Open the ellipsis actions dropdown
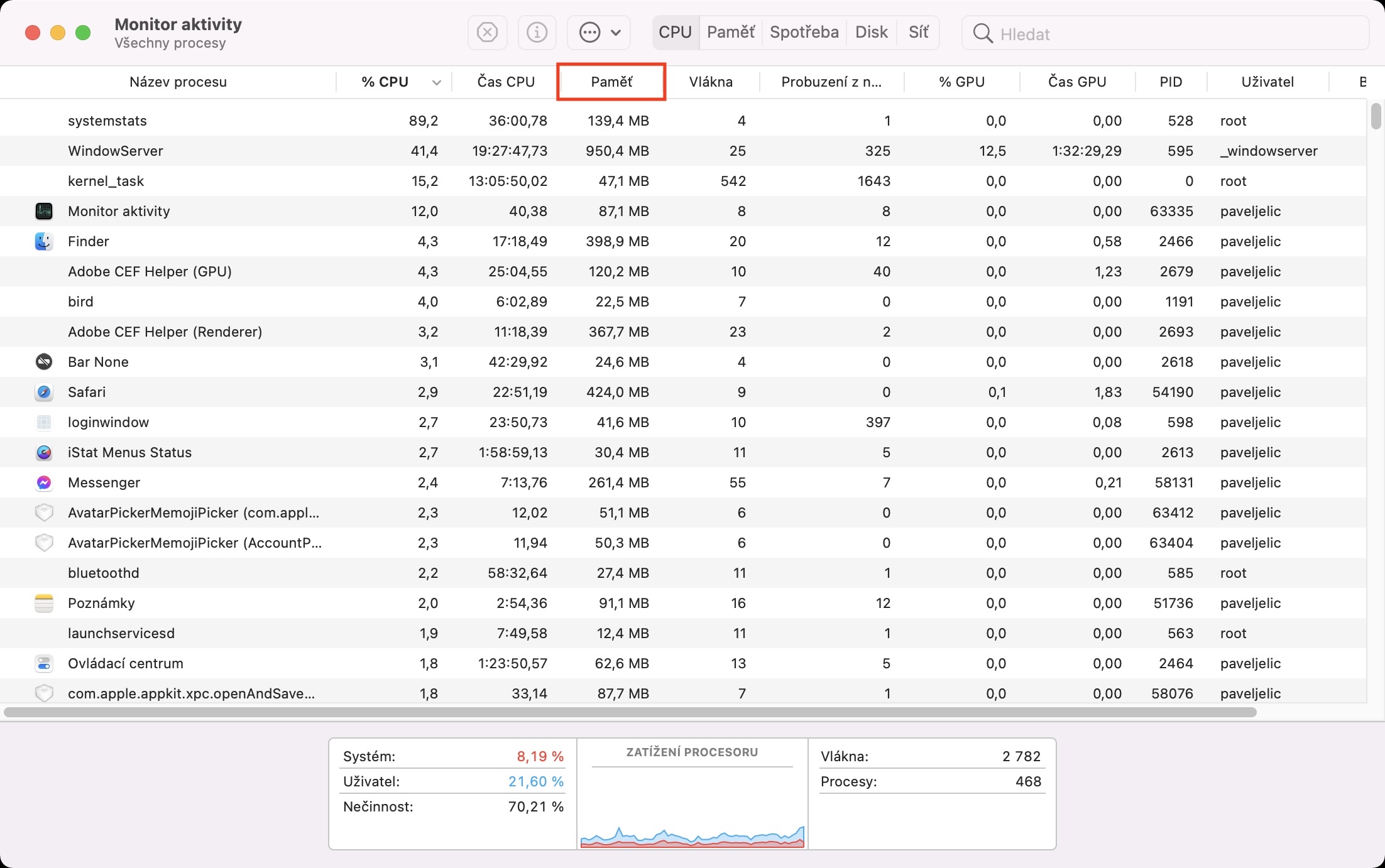Image resolution: width=1385 pixels, height=868 pixels. pyautogui.click(x=599, y=32)
